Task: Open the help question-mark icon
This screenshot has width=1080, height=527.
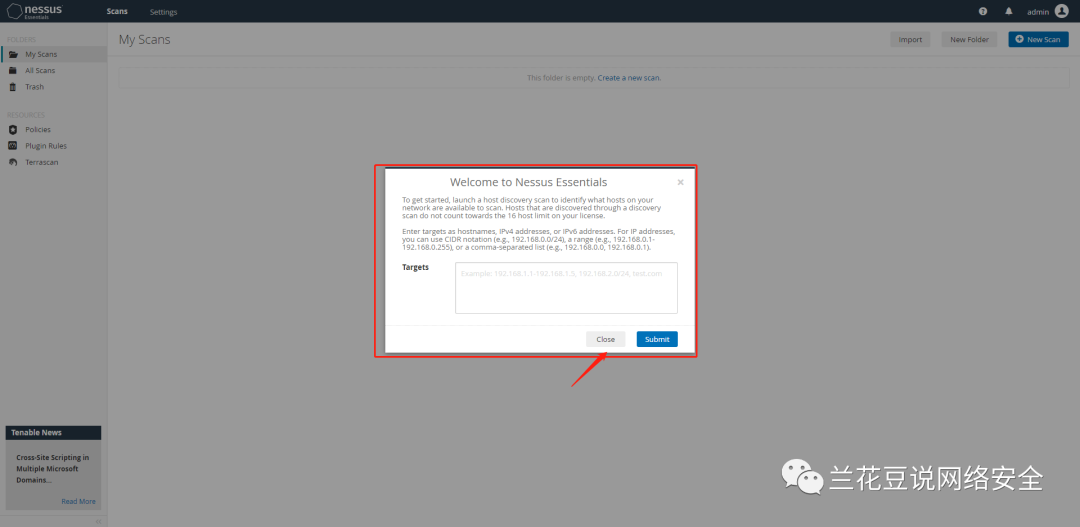Action: (x=983, y=12)
